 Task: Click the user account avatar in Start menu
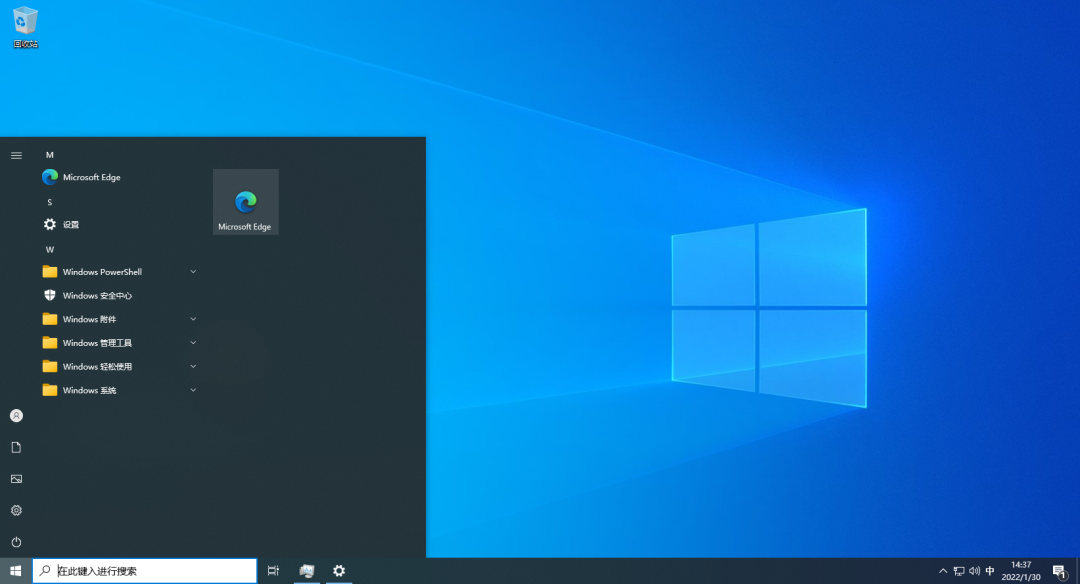16,415
